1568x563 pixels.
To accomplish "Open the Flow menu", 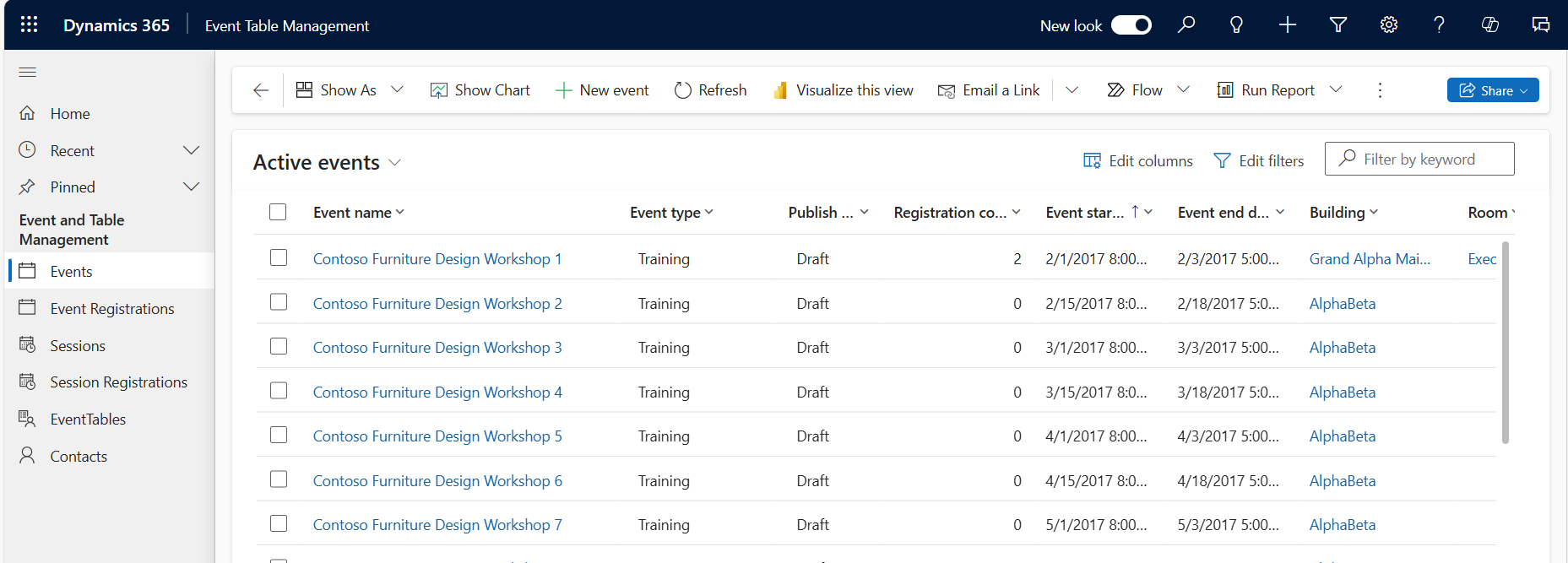I will click(1135, 89).
